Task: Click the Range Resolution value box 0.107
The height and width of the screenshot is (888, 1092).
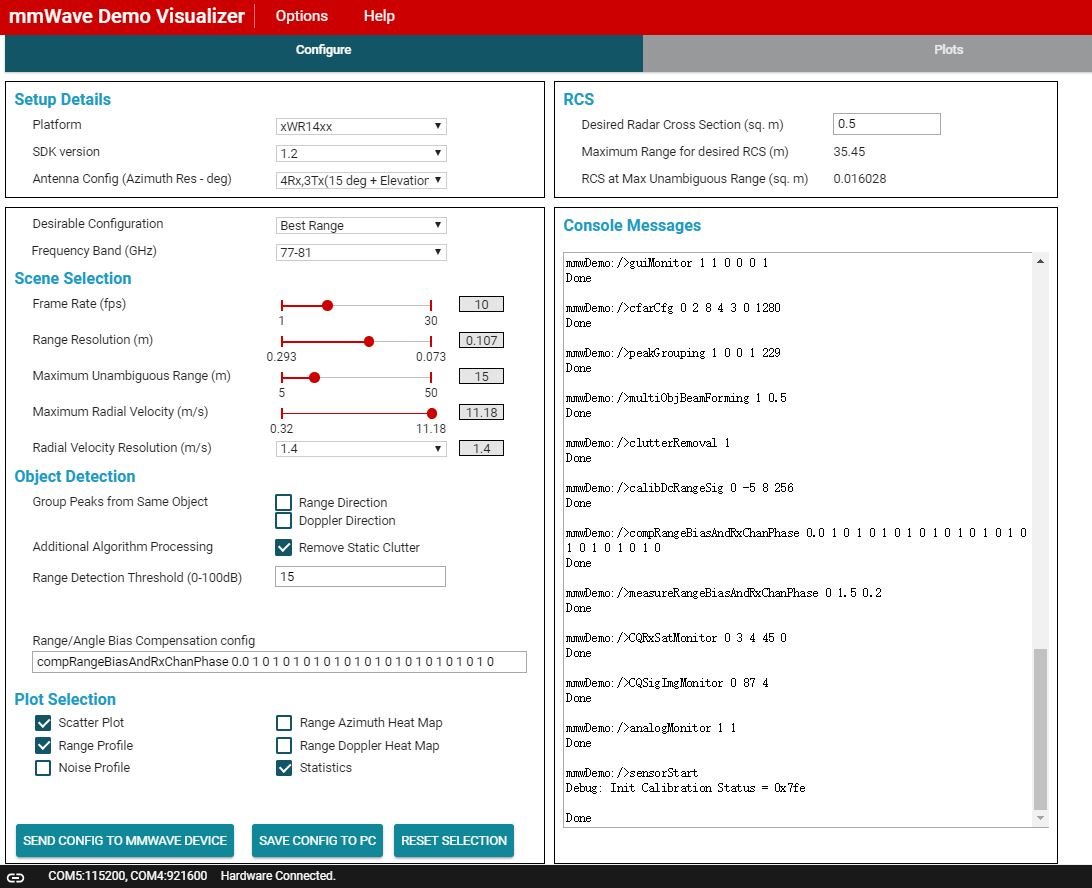Action: 481,341
